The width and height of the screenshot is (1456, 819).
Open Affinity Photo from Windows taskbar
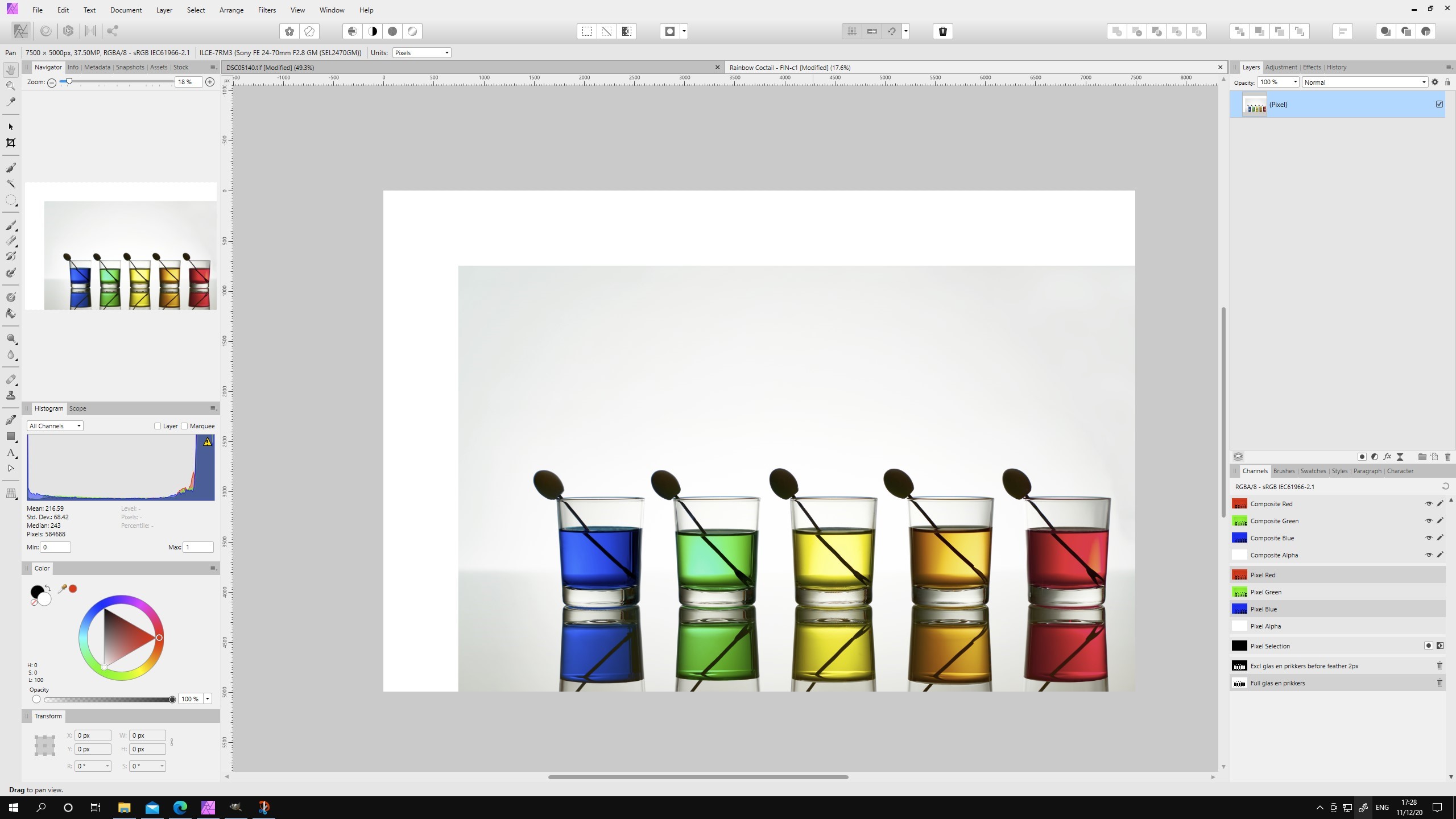[x=208, y=807]
